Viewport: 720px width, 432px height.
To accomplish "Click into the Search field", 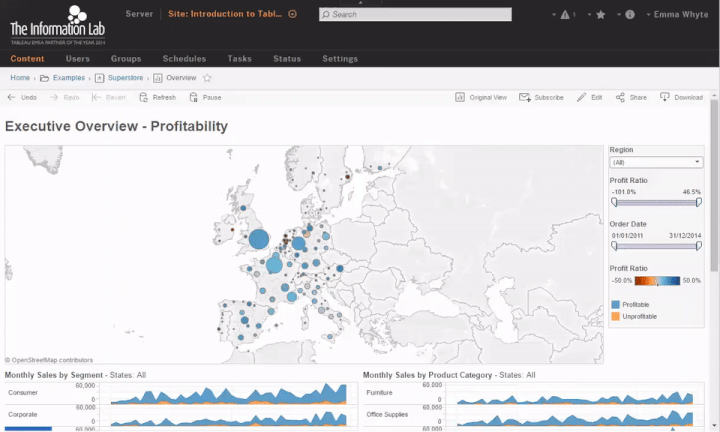I will (x=415, y=14).
